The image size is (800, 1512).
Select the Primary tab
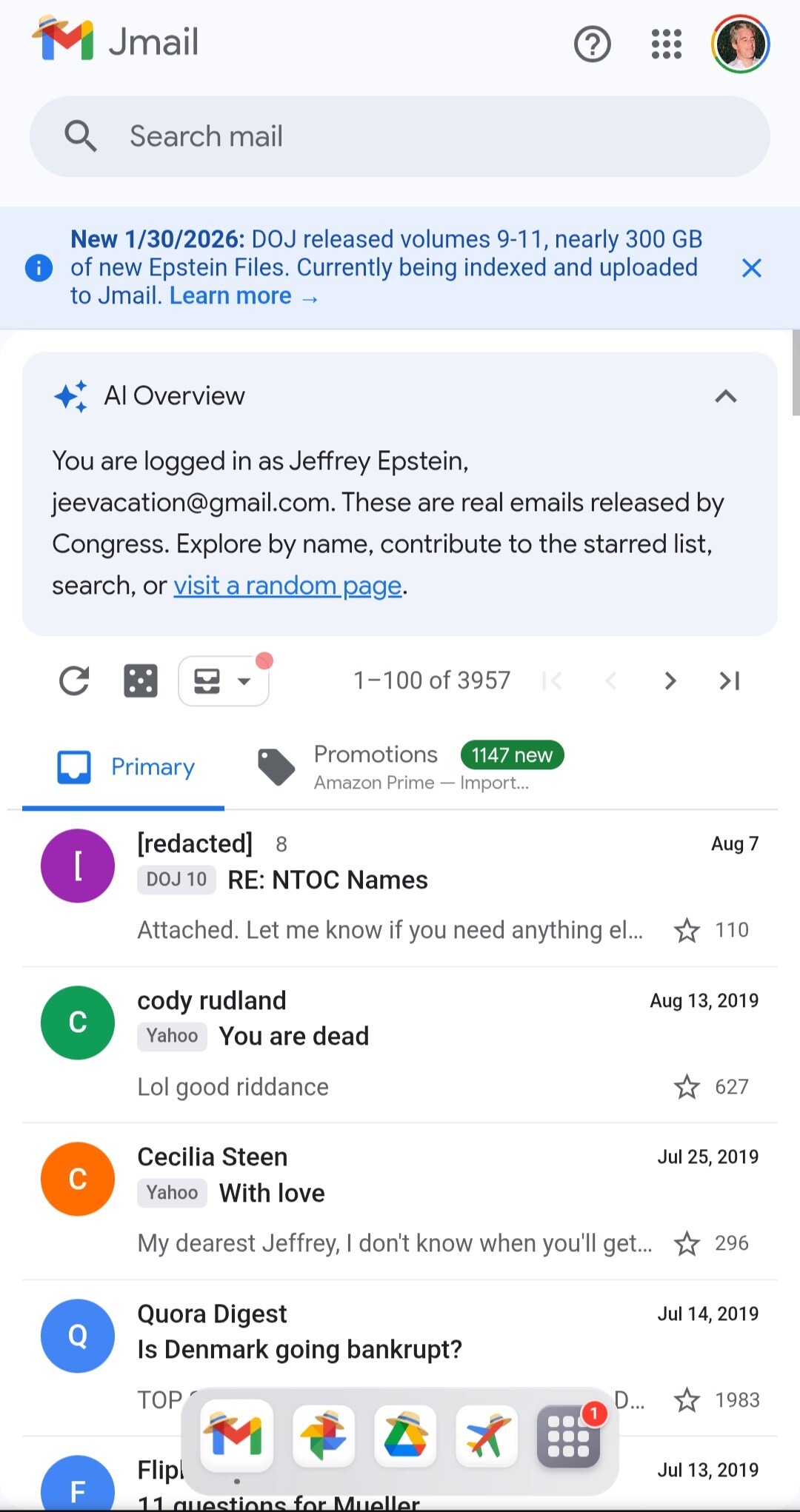[126, 767]
